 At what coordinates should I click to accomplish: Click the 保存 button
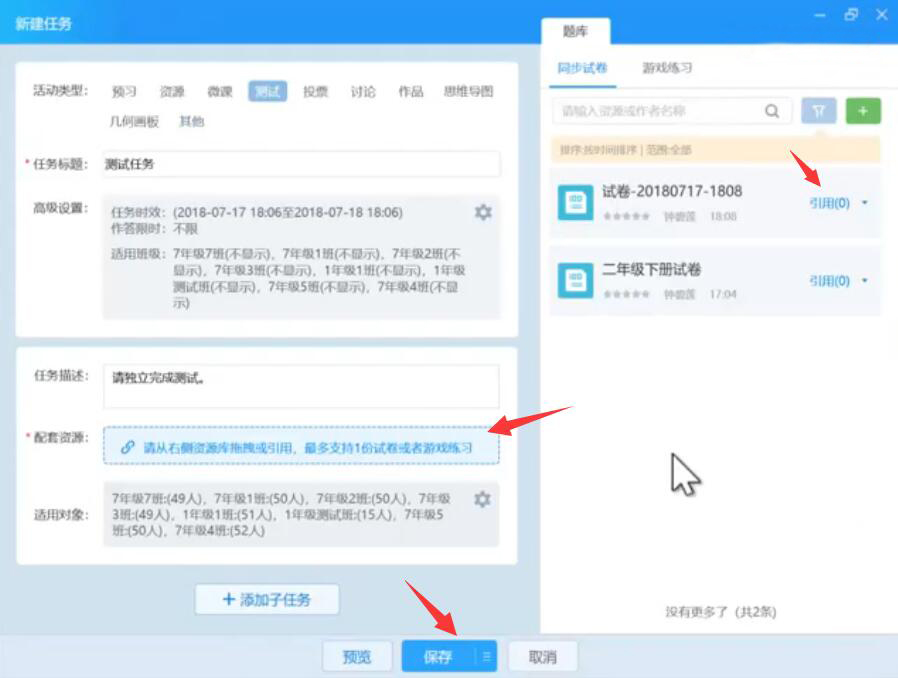438,656
